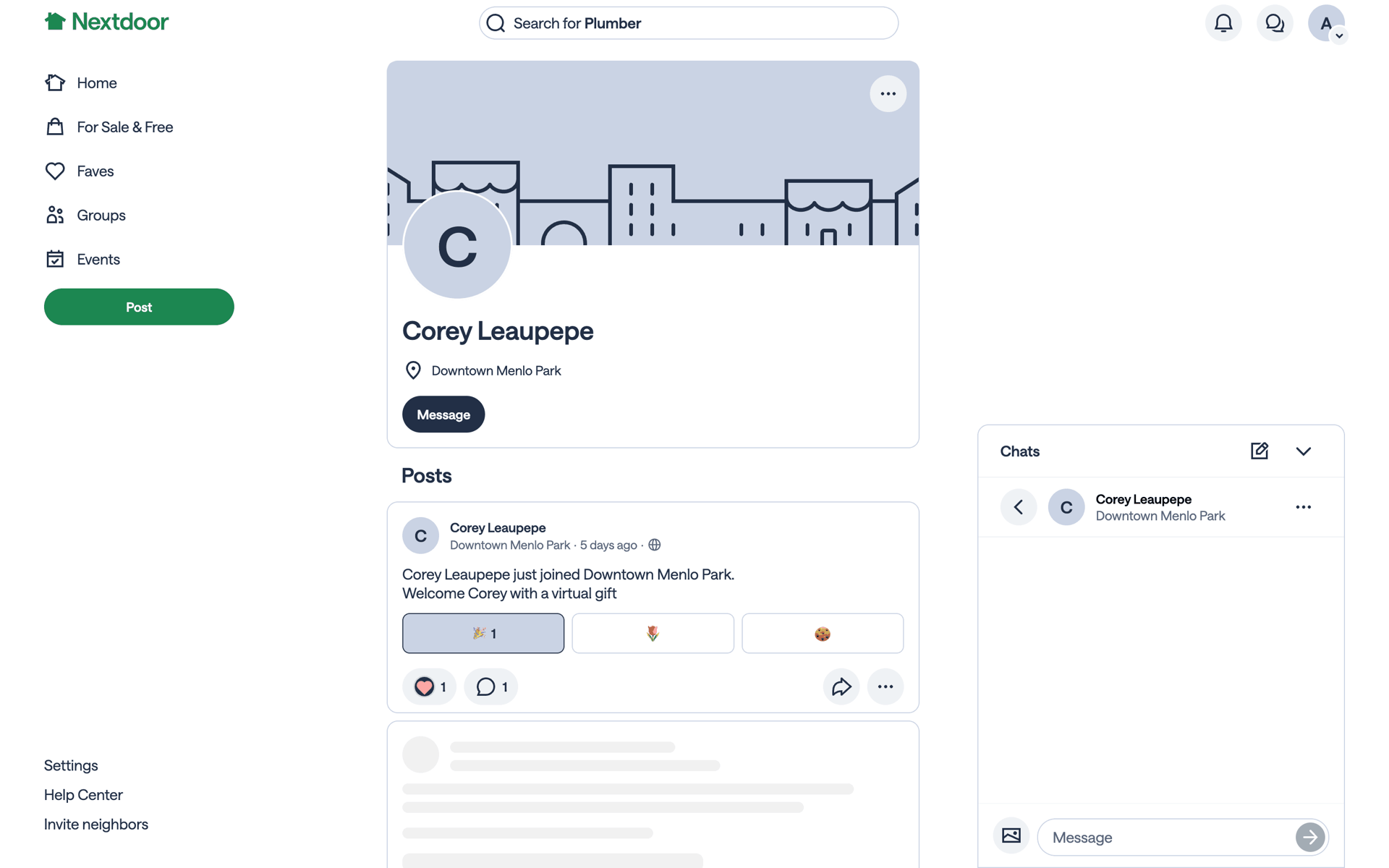Click Corey's avatar in chat header
The width and height of the screenshot is (1389, 868).
(1066, 507)
